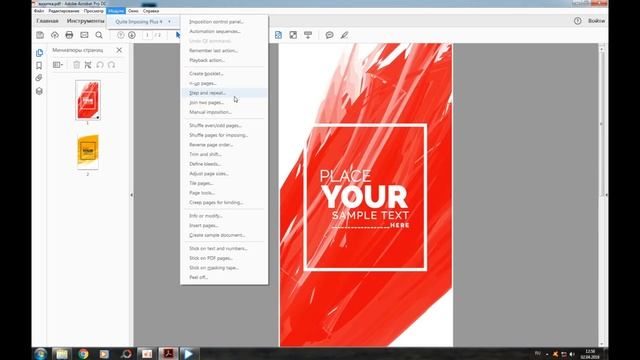Open the Bookmarks sidebar icon
The image size is (640, 360).
[x=39, y=65]
